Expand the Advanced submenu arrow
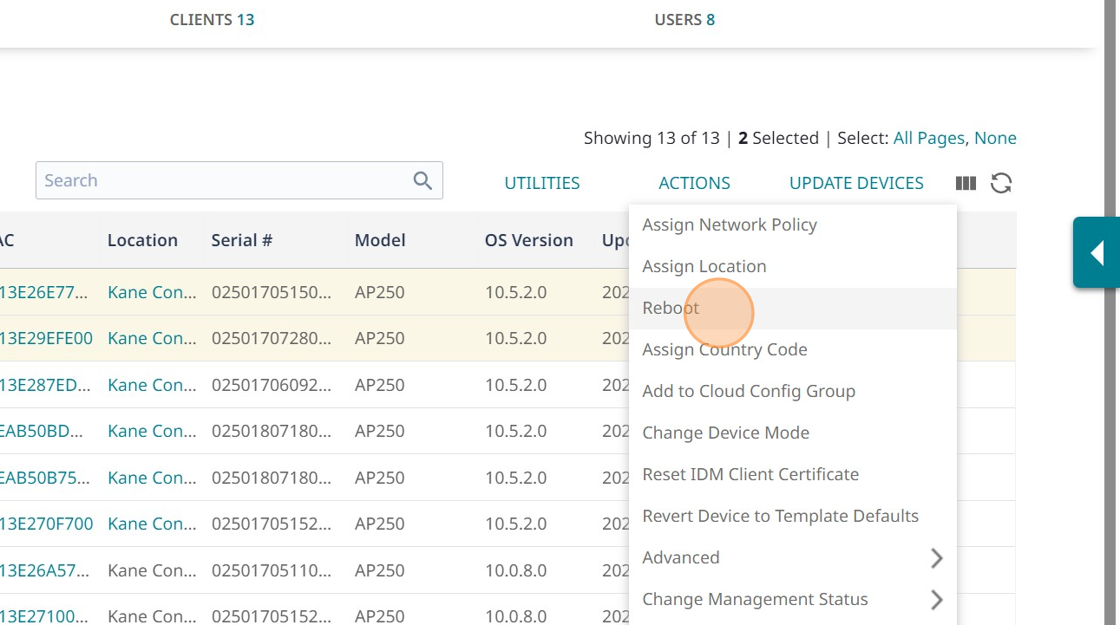Viewport: 1120px width, 625px height. coord(936,558)
